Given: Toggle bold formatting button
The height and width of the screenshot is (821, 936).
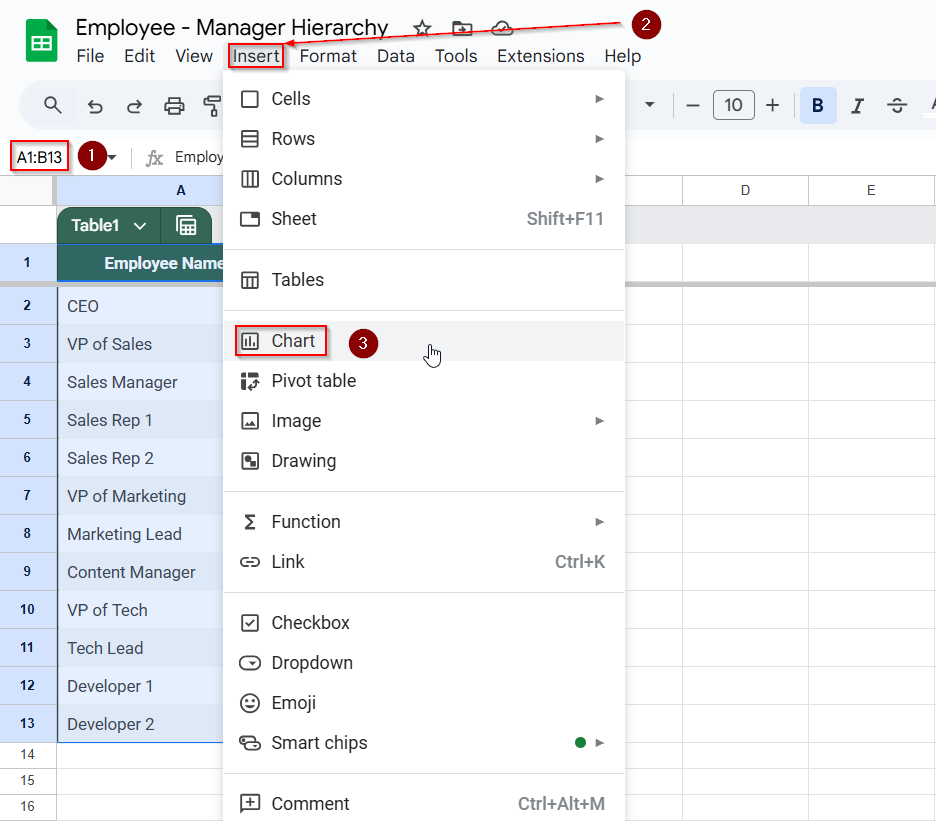Looking at the screenshot, I should (818, 106).
